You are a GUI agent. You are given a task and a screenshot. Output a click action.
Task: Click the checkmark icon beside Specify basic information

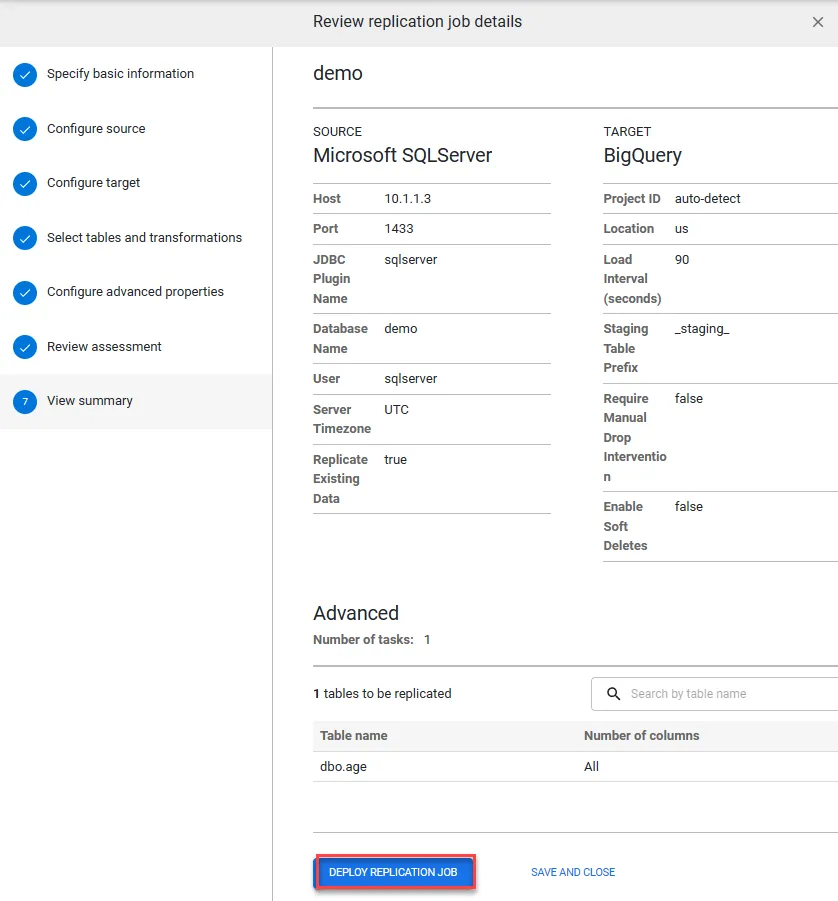(x=25, y=75)
